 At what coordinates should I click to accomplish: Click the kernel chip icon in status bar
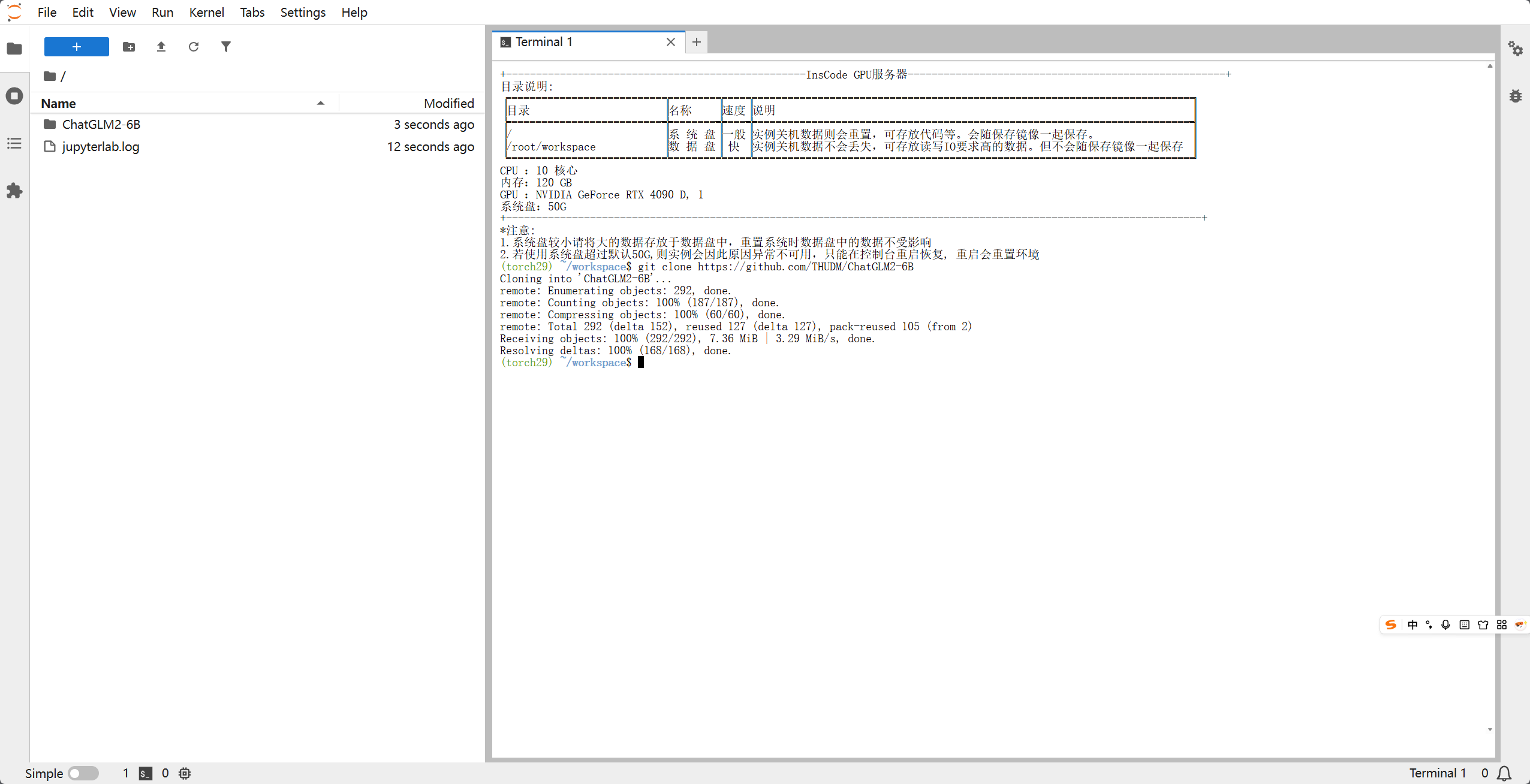(x=185, y=773)
